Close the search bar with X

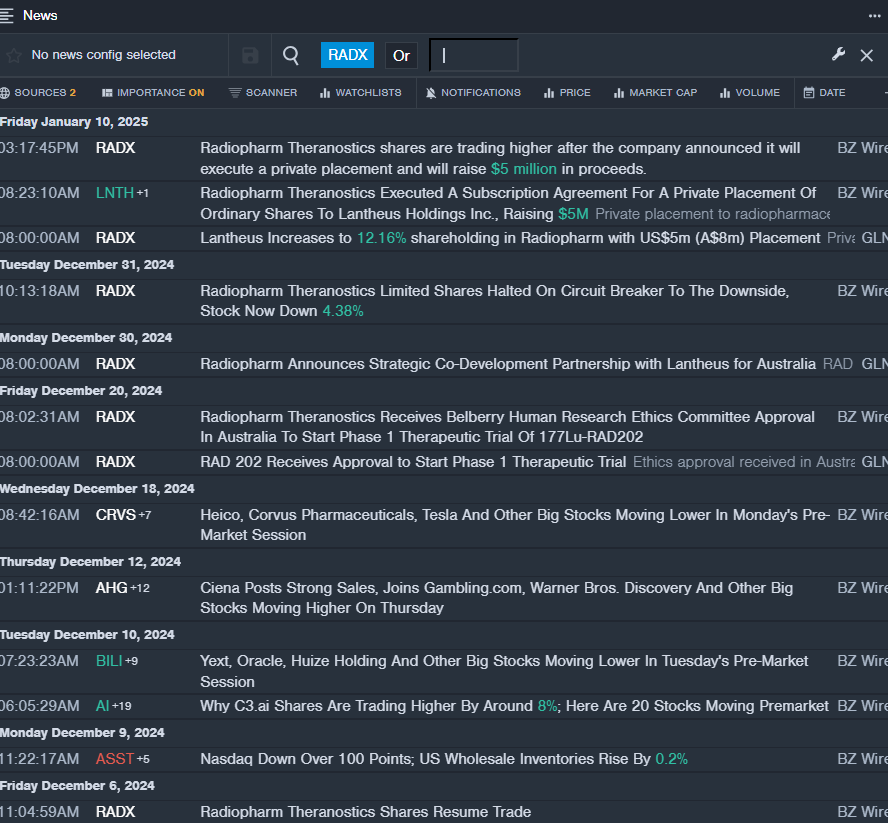(866, 55)
